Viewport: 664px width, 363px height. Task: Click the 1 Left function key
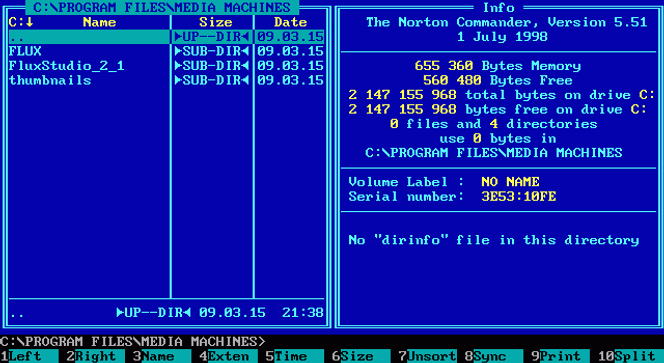tap(29, 356)
